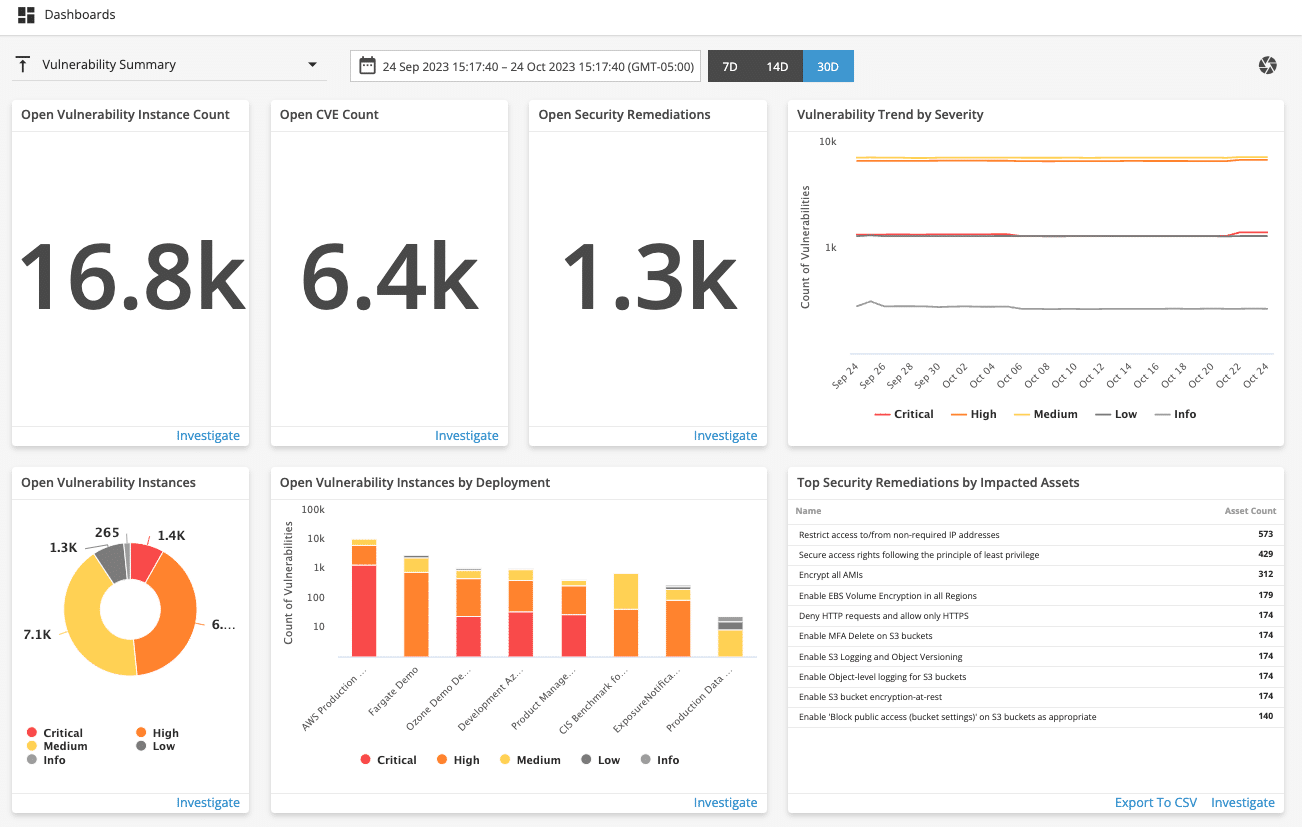The width and height of the screenshot is (1302, 827).
Task: Switch time range to 14D
Action: 777,66
